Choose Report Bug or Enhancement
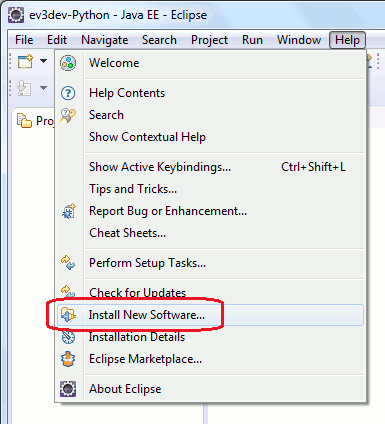This screenshot has height=424, width=385. coord(210,211)
